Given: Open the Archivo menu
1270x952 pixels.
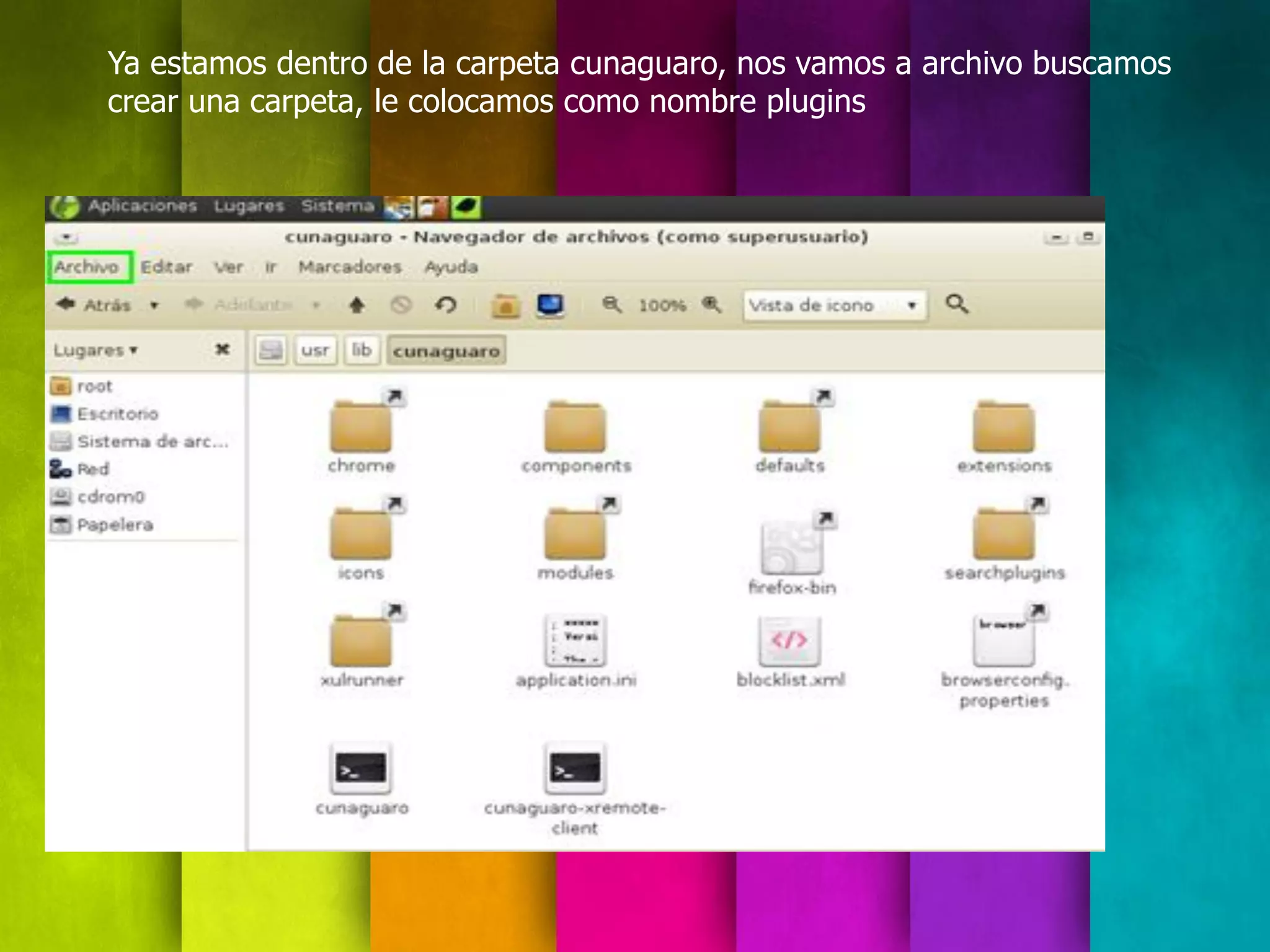Looking at the screenshot, I should 87,267.
